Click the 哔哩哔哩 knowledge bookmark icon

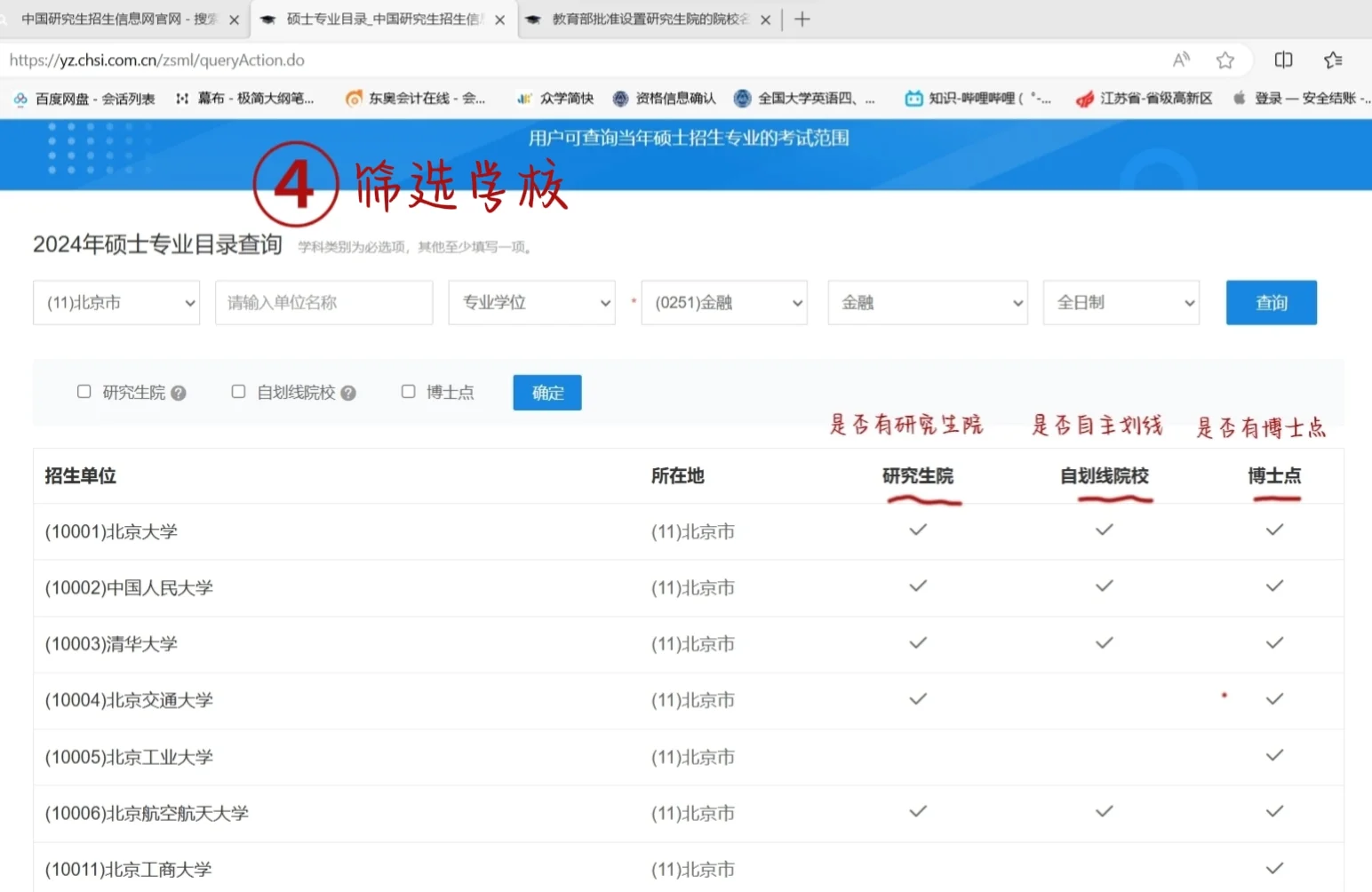913,99
